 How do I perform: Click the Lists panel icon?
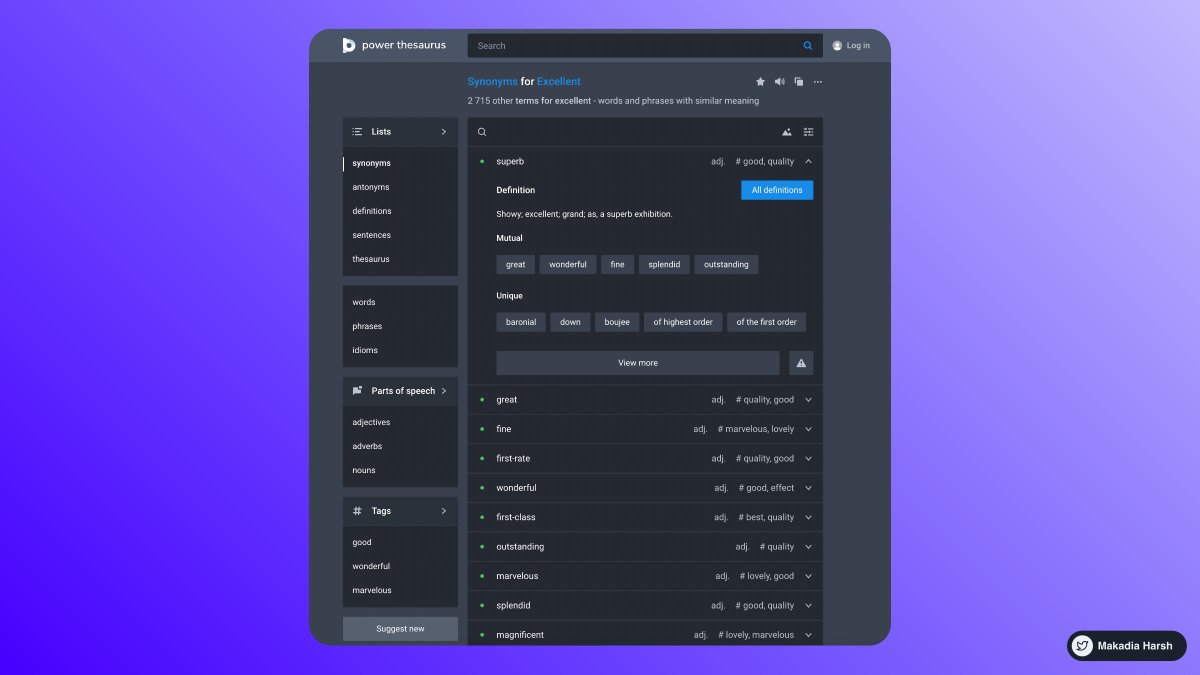tap(357, 132)
